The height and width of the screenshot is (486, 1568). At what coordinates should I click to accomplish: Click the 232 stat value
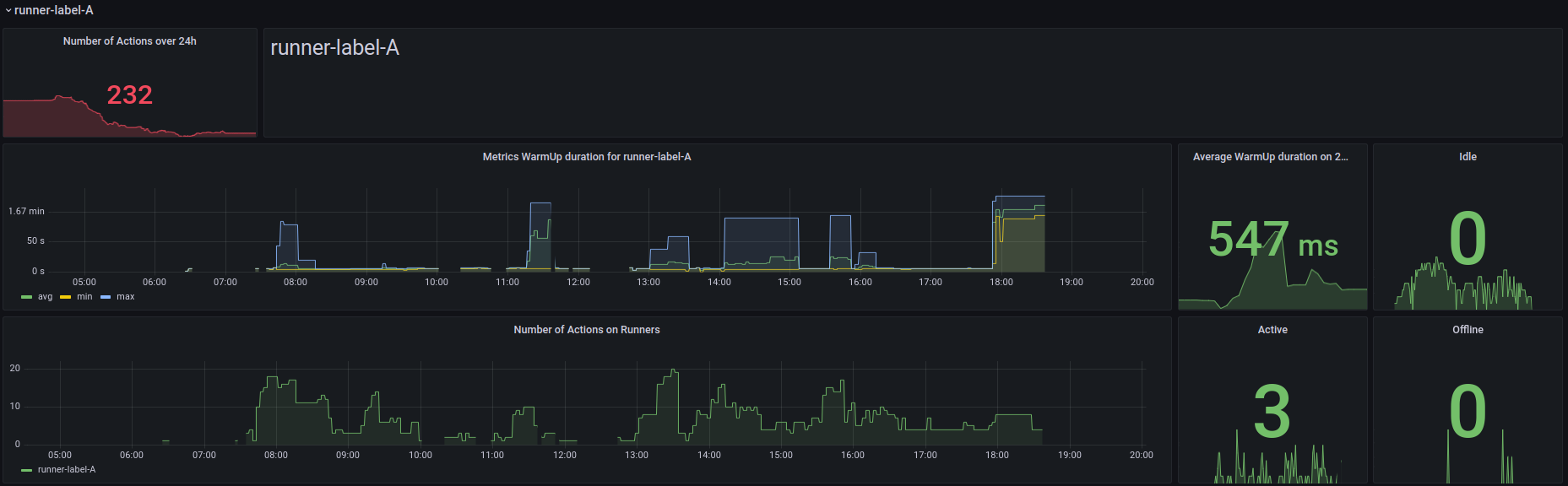(x=130, y=94)
